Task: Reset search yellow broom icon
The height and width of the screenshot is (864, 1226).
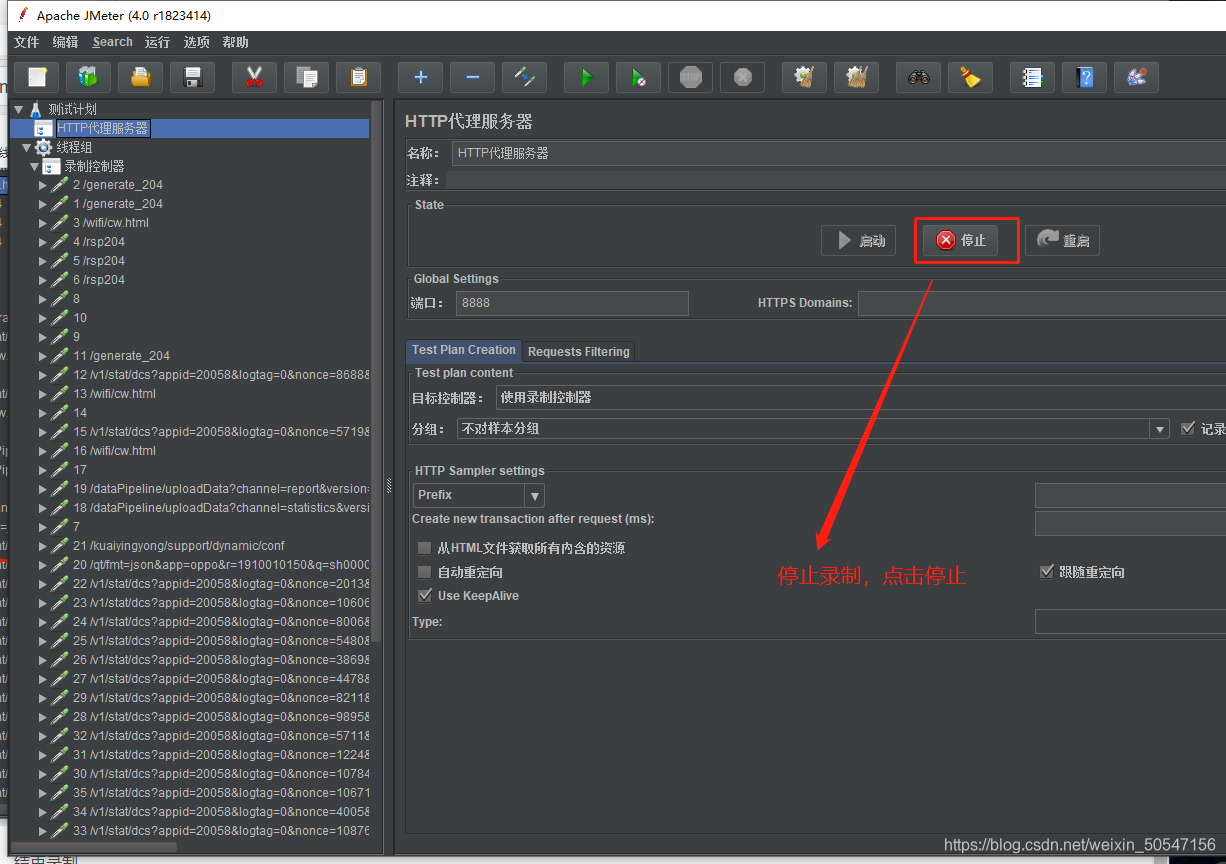Action: tap(970, 77)
